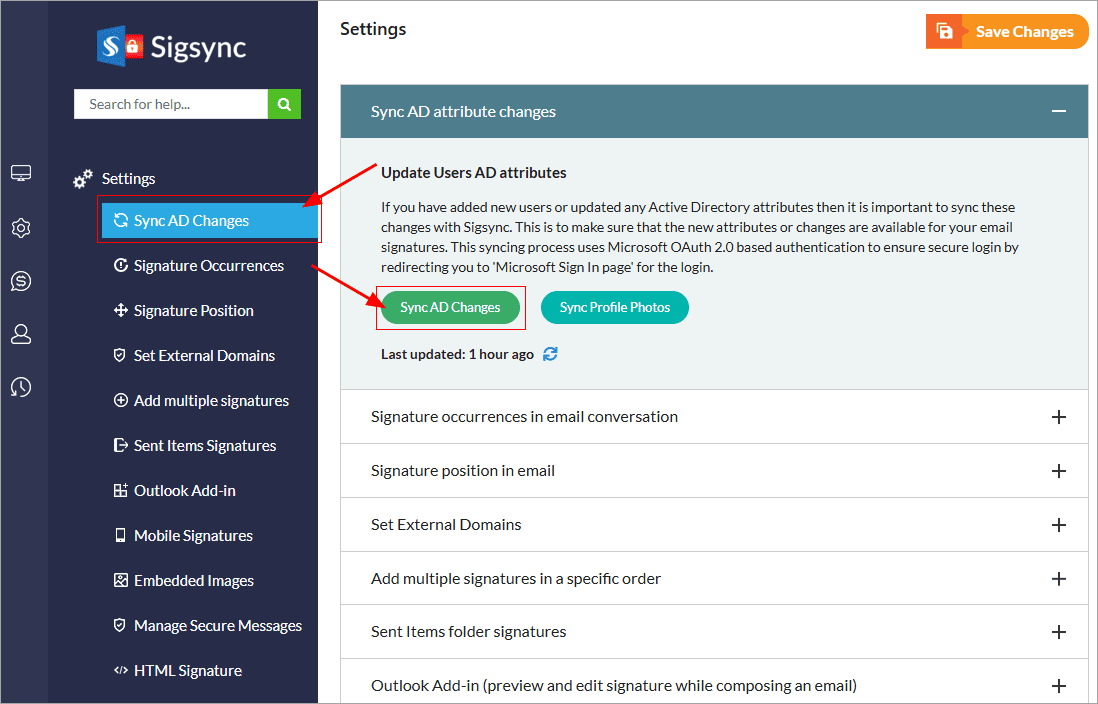
Task: Expand Sent Items folder signatures section
Action: tap(1058, 632)
